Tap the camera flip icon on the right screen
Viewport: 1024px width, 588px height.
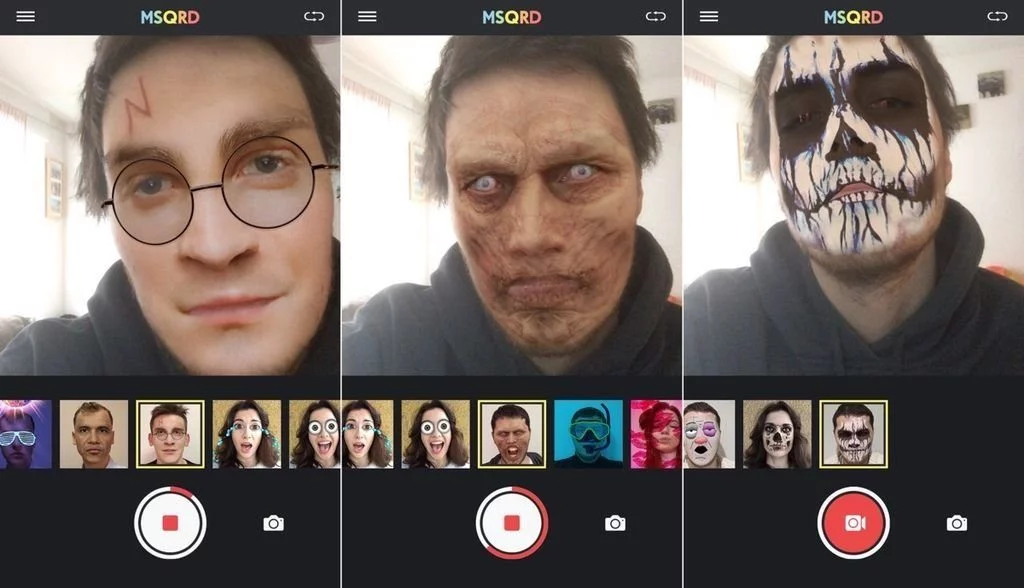coord(997,16)
